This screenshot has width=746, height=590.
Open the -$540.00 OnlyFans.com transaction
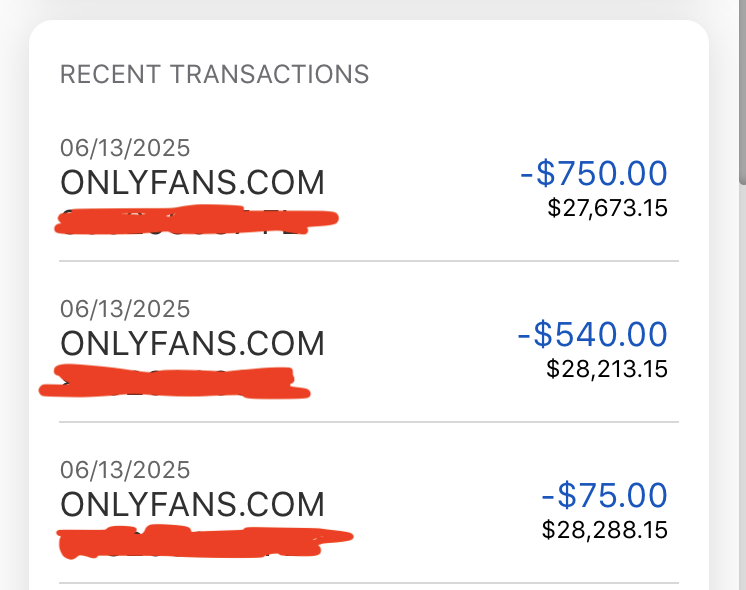tap(192, 343)
